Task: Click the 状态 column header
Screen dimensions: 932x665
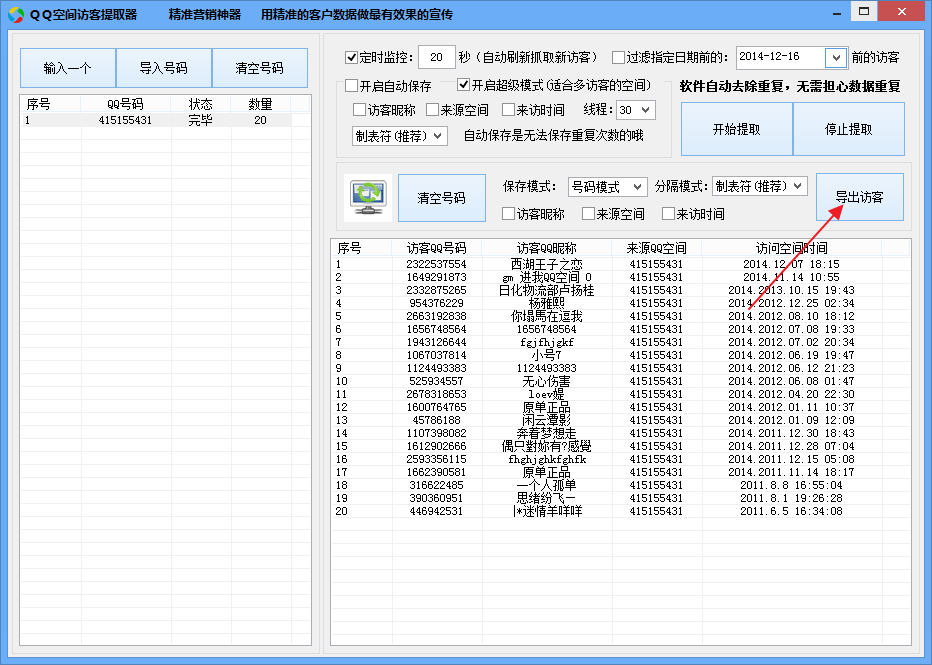Action: (200, 105)
